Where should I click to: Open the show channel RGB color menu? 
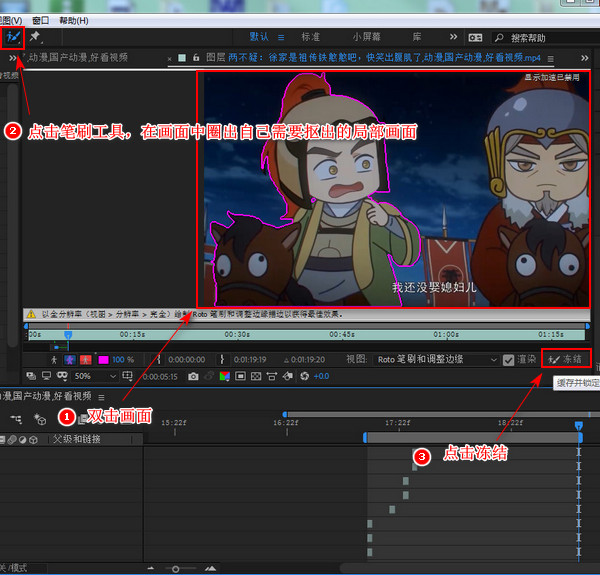click(x=225, y=376)
